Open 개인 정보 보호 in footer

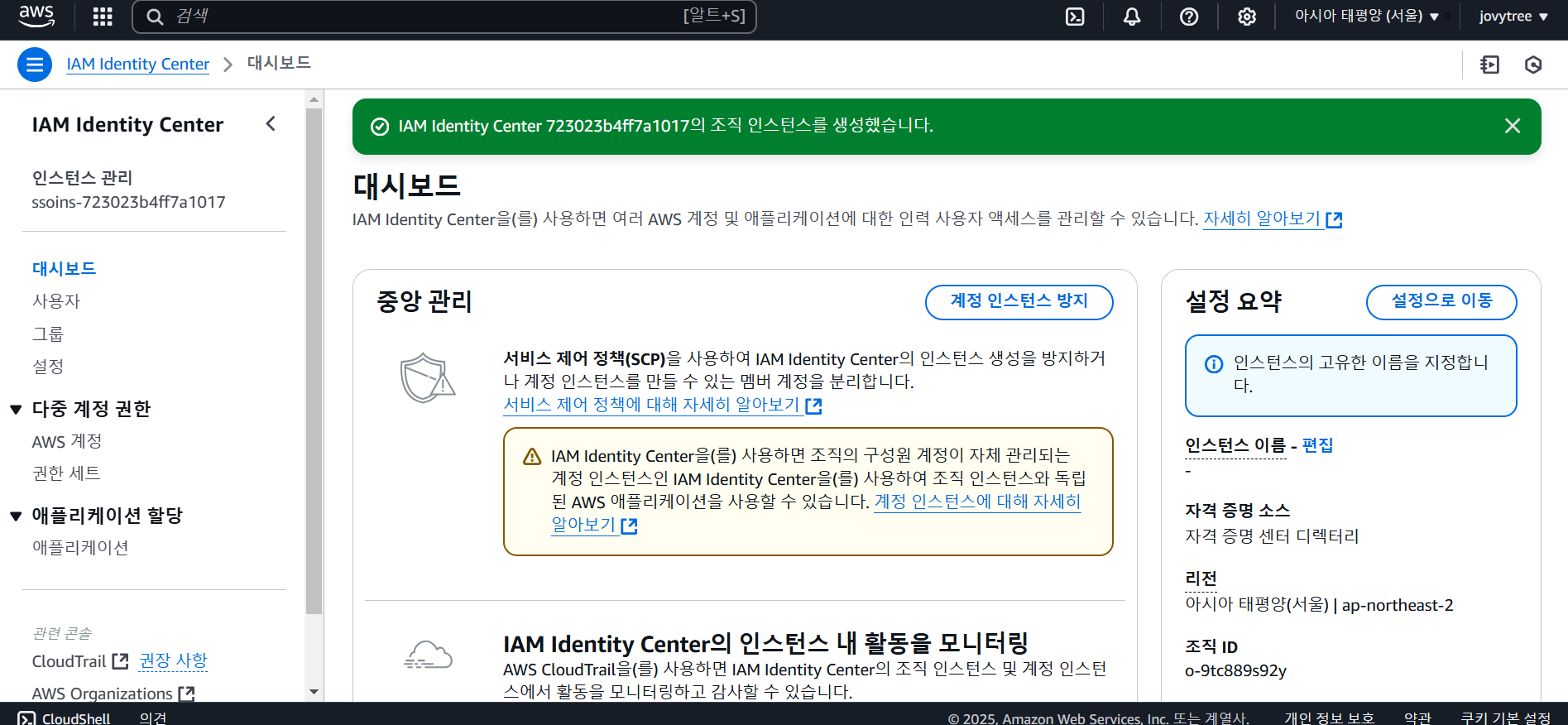1329,718
